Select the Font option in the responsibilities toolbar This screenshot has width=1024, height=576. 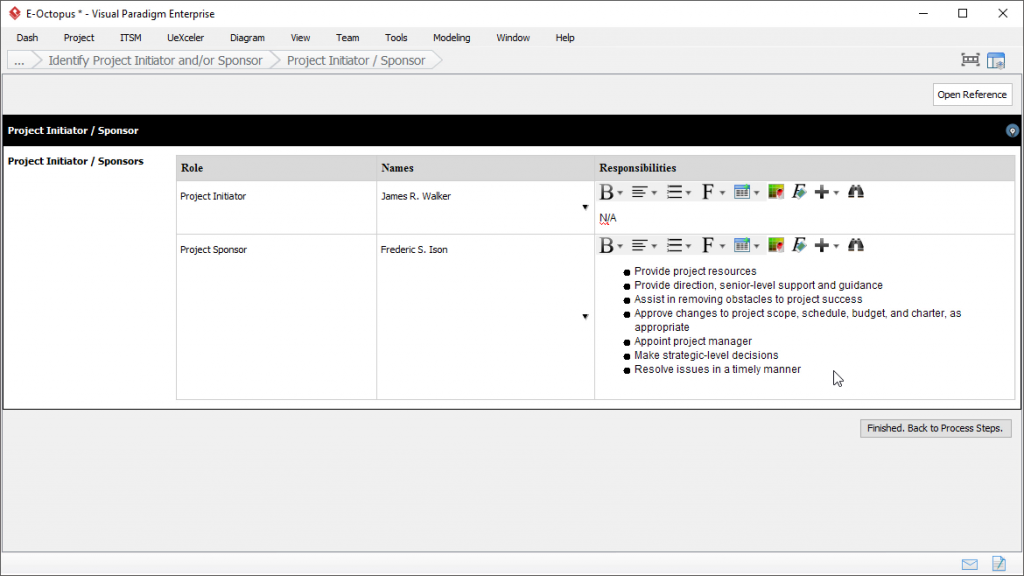click(x=710, y=245)
